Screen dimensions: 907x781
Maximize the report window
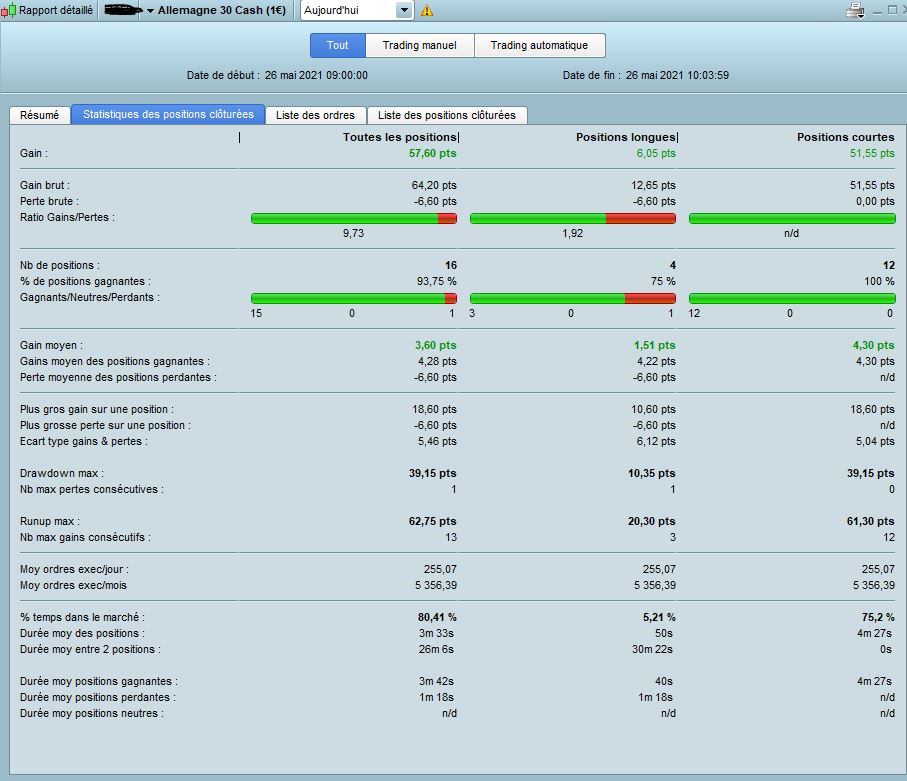(x=893, y=11)
